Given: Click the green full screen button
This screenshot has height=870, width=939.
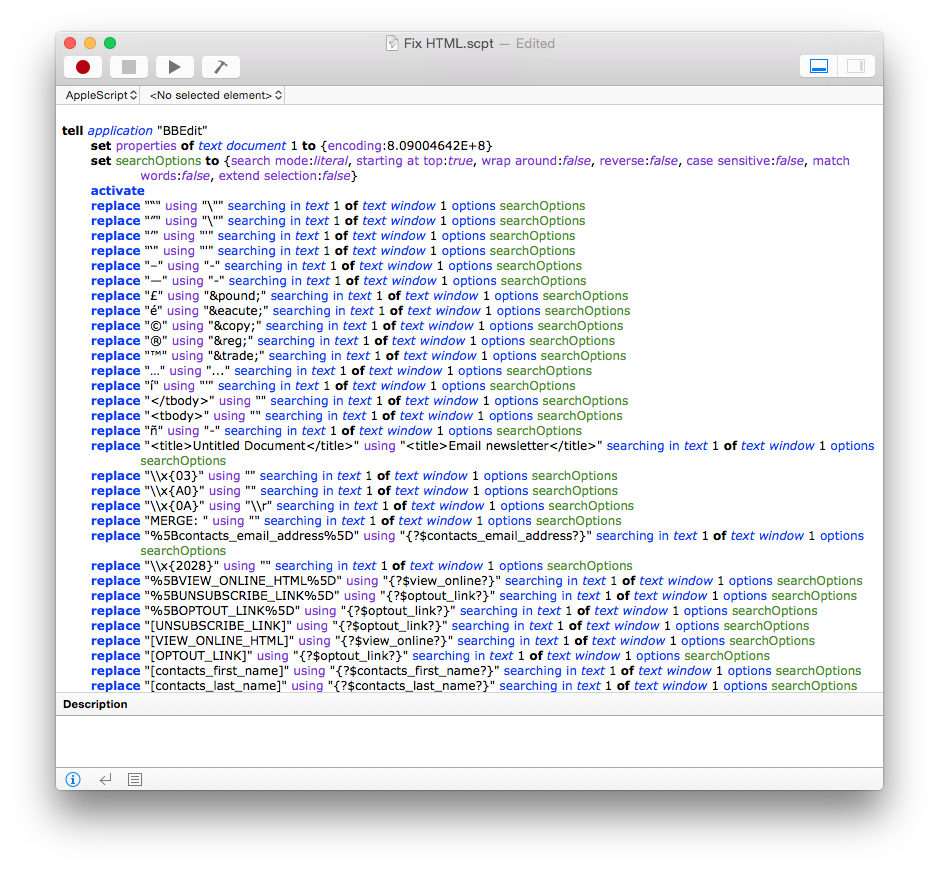Looking at the screenshot, I should pyautogui.click(x=110, y=43).
